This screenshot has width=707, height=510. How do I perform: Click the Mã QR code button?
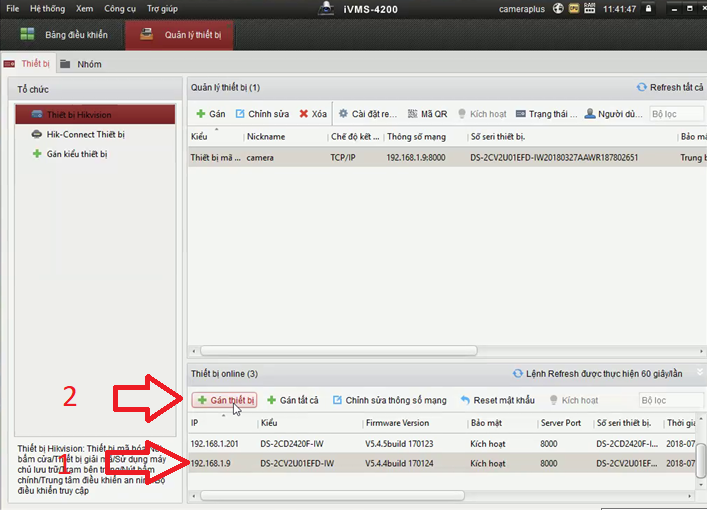[x=427, y=114]
